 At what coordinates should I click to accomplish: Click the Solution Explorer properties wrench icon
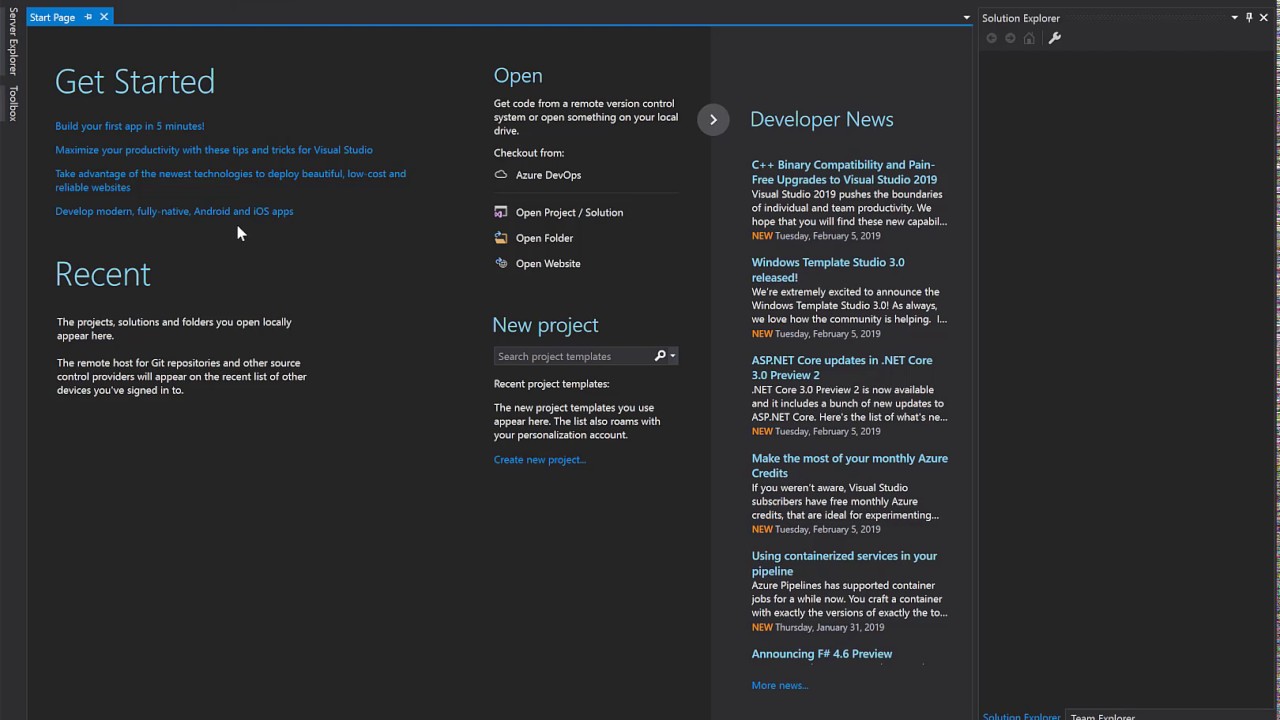pyautogui.click(x=1054, y=38)
